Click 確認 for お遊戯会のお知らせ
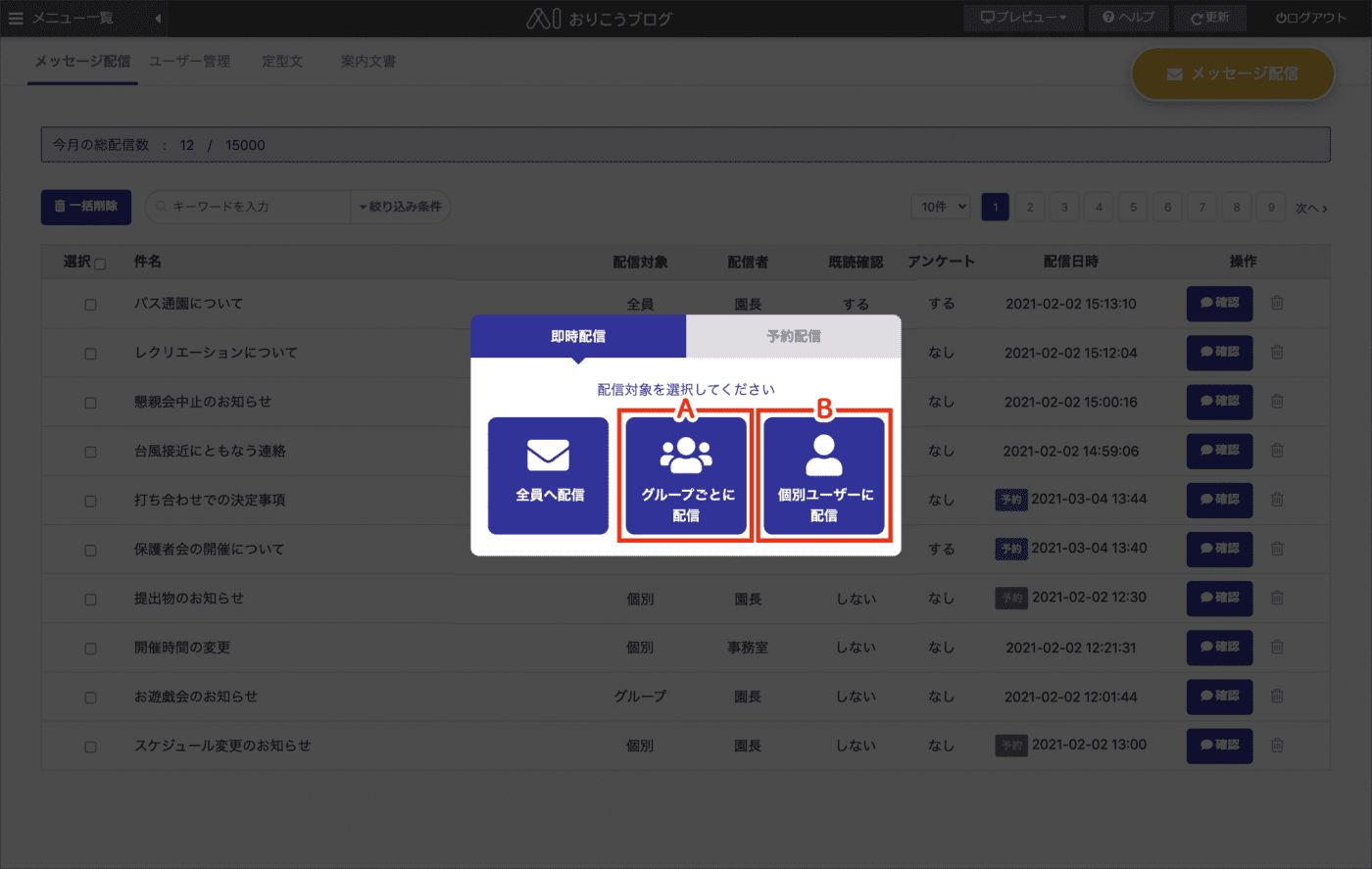The height and width of the screenshot is (869, 1372). (x=1220, y=696)
